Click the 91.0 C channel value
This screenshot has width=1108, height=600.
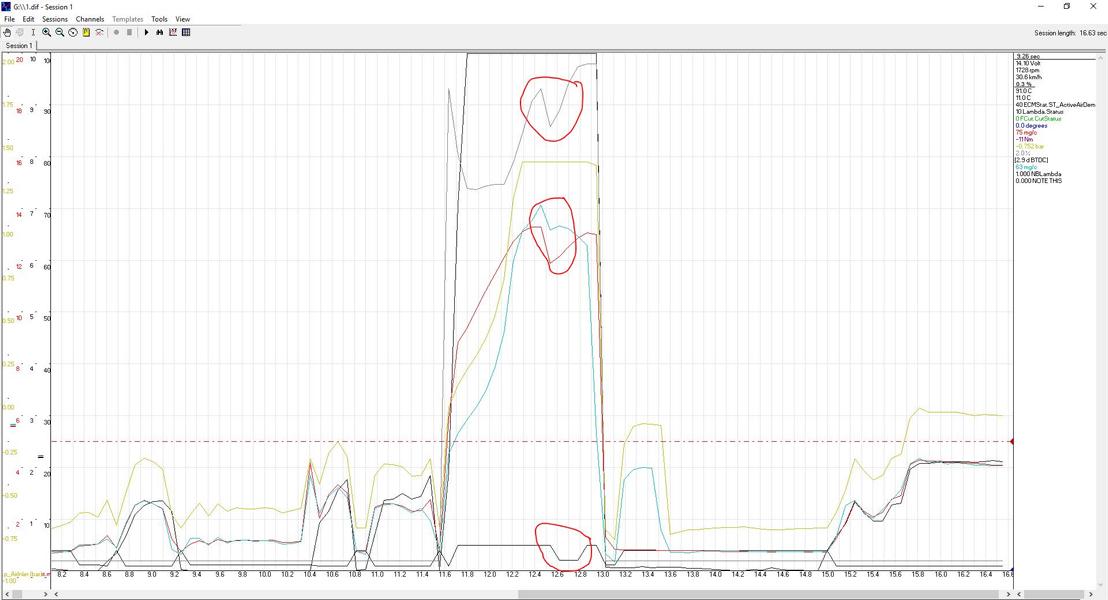coord(1023,91)
